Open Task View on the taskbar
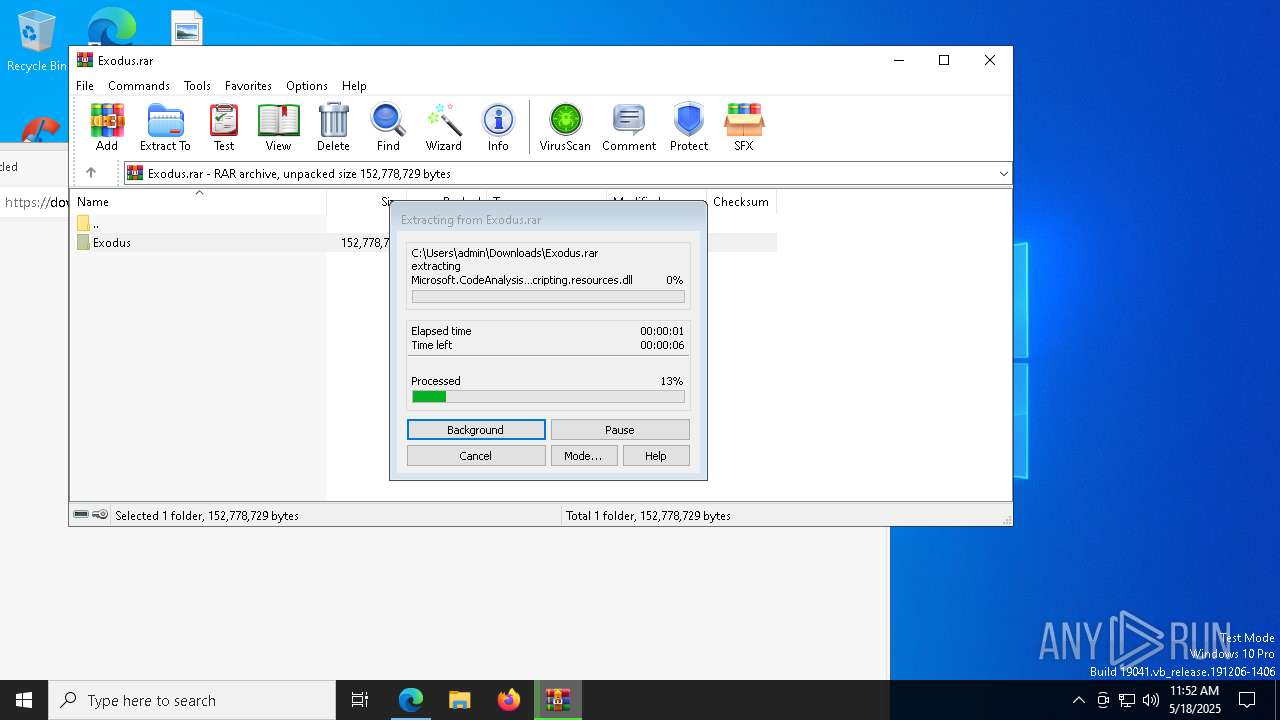Image resolution: width=1280 pixels, height=720 pixels. [x=360, y=700]
